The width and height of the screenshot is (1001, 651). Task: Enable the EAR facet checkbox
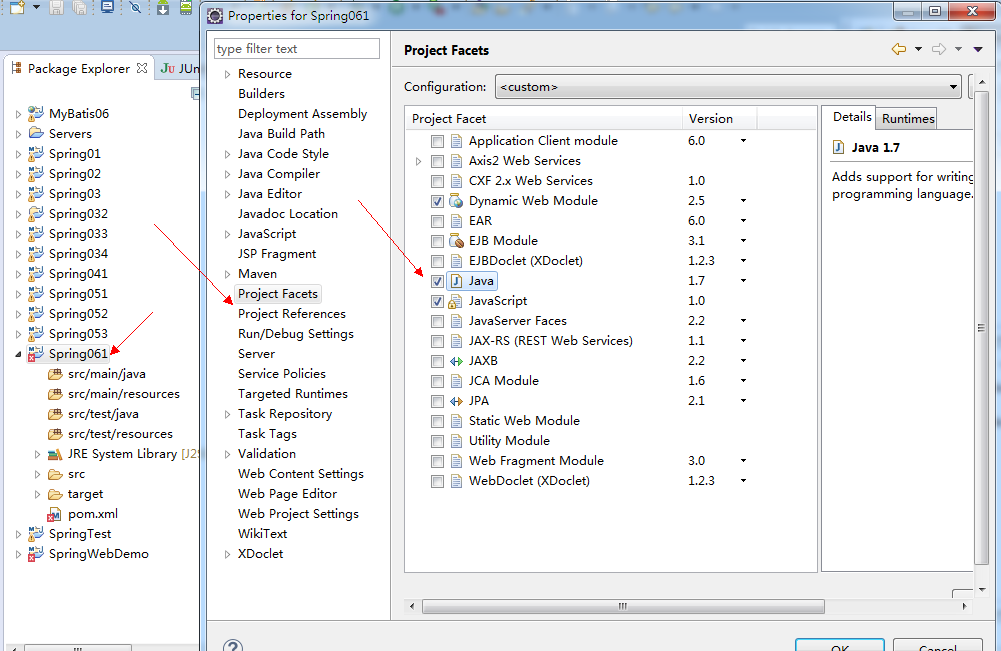coord(437,221)
